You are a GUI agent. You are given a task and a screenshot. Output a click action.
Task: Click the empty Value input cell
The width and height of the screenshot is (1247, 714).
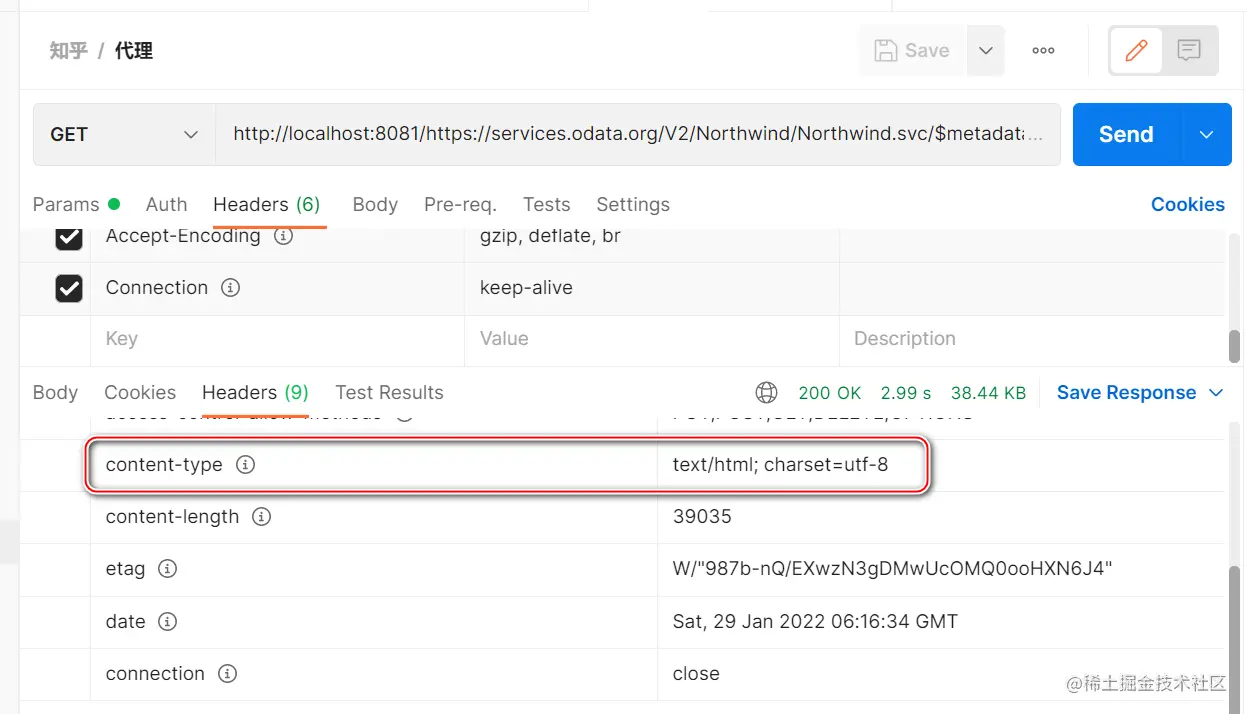click(652, 339)
